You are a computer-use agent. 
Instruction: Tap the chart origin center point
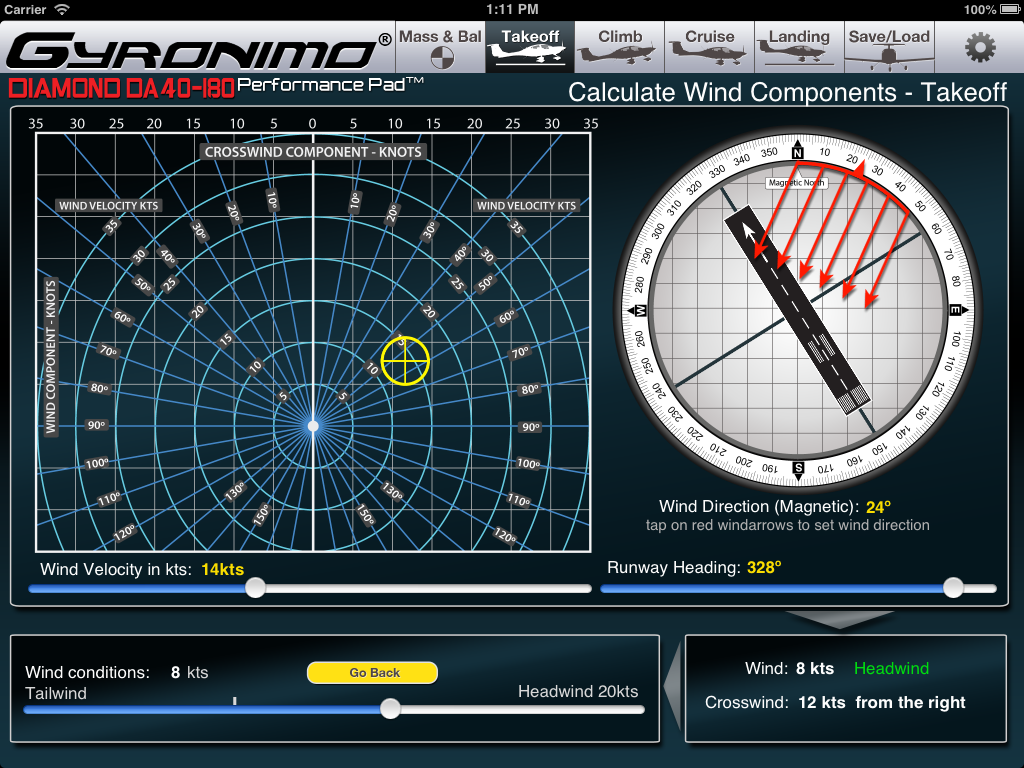(x=313, y=426)
